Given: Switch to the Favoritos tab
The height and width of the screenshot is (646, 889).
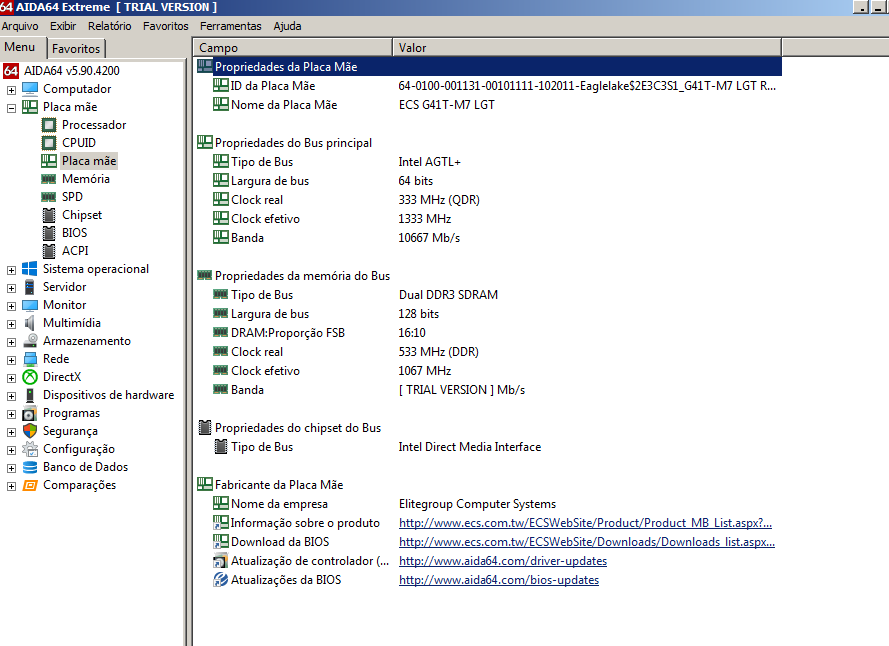Looking at the screenshot, I should point(76,49).
